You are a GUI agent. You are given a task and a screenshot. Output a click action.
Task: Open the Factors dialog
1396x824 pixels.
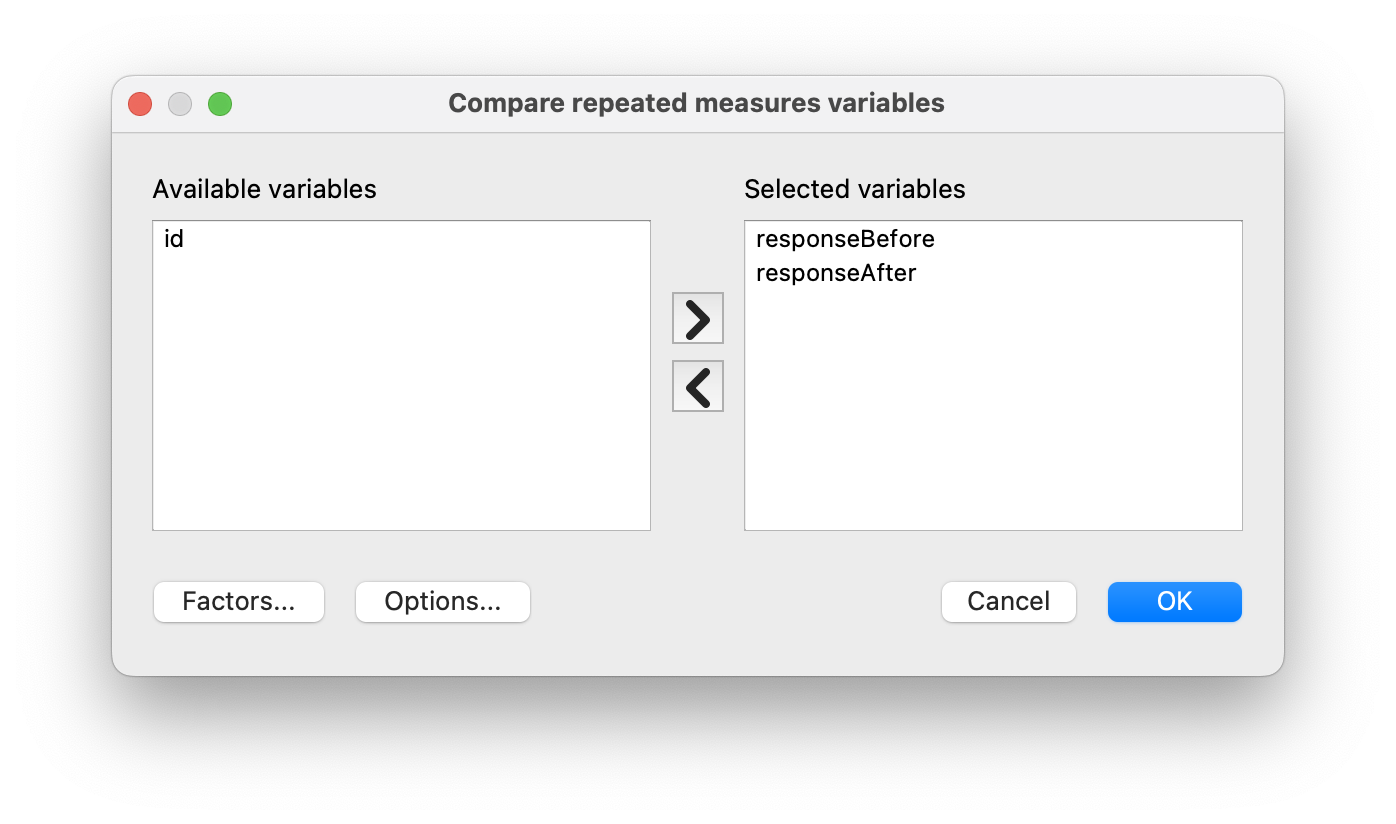click(238, 601)
